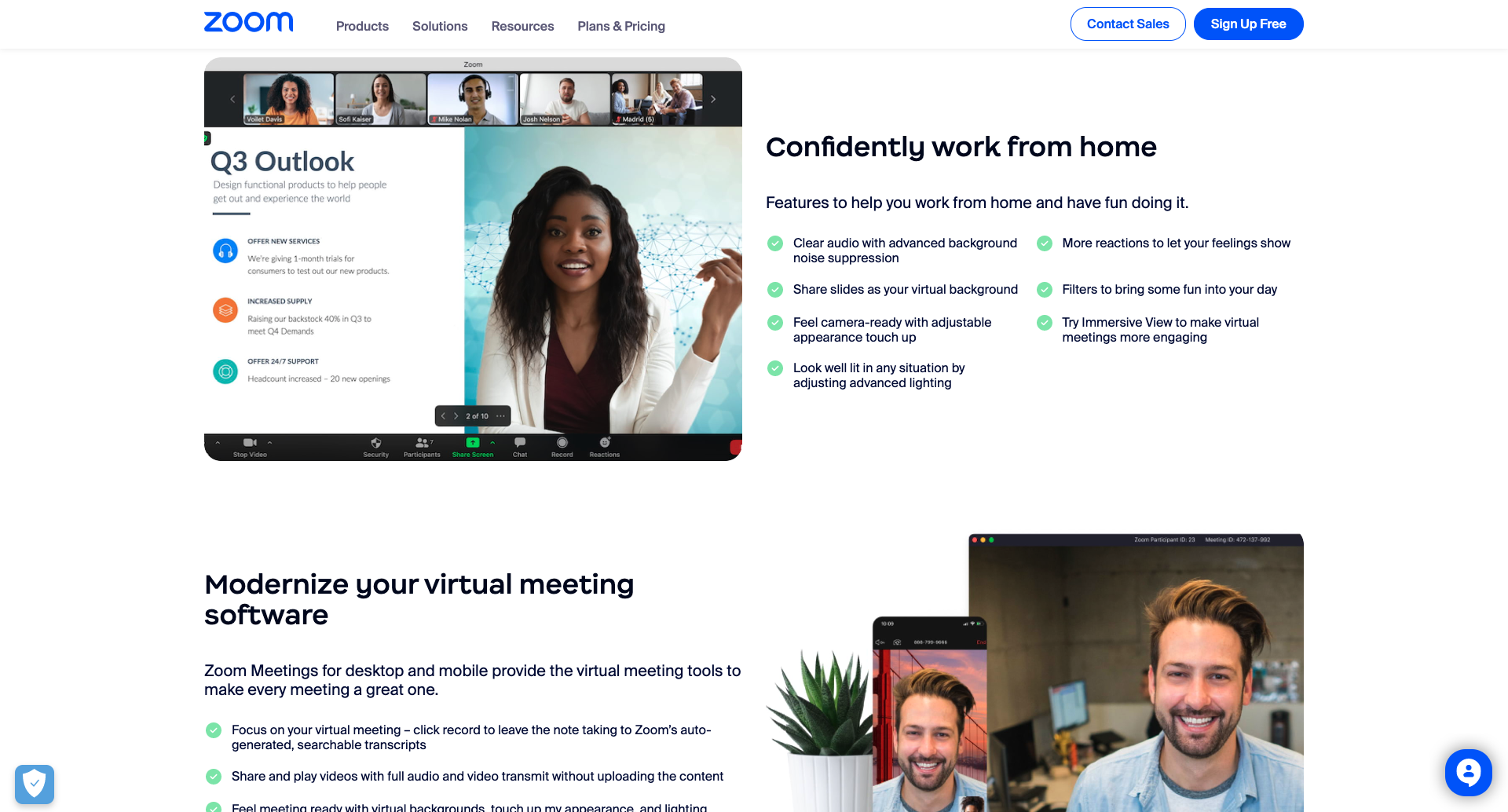Click the Security shield icon

[x=375, y=443]
